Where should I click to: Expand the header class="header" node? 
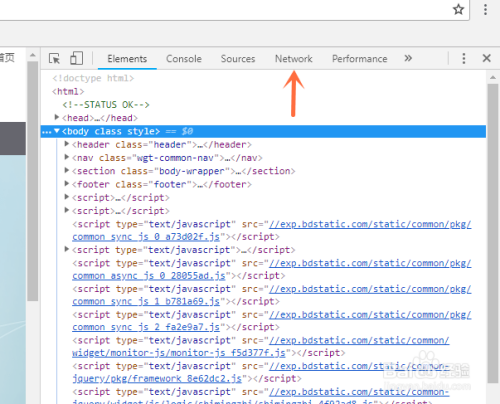click(x=67, y=144)
